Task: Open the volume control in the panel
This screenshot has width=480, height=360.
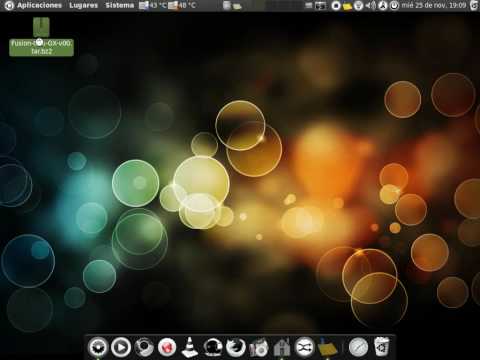Action: pyautogui.click(x=370, y=6)
